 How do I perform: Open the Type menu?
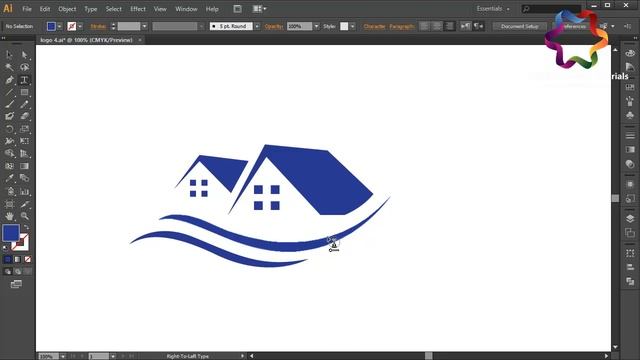click(x=91, y=9)
